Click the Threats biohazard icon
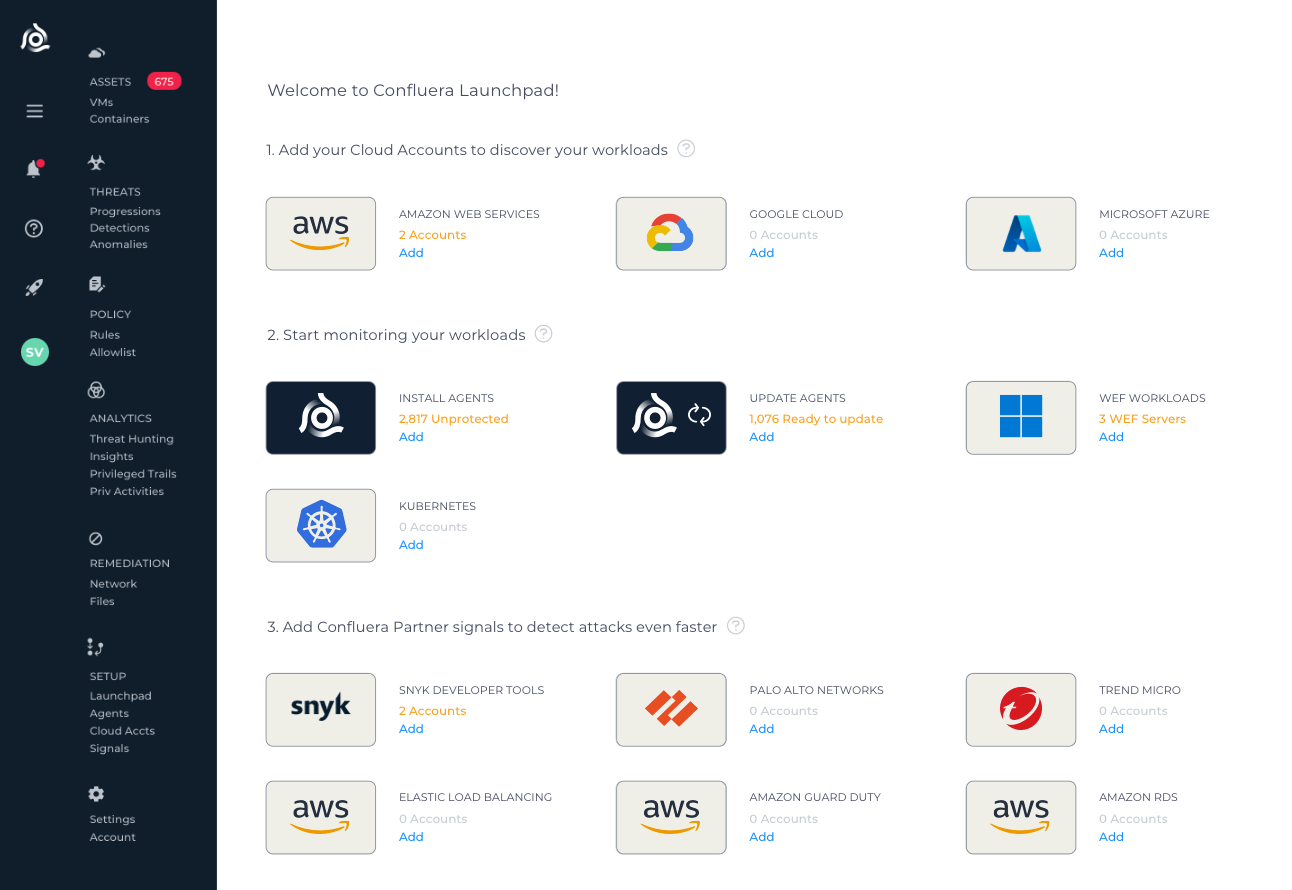 click(96, 162)
